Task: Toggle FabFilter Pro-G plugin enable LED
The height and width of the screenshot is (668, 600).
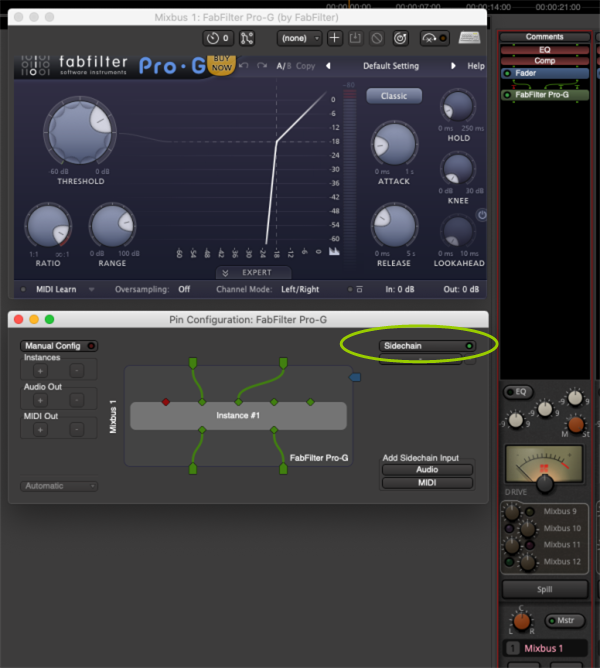Action: (x=507, y=95)
